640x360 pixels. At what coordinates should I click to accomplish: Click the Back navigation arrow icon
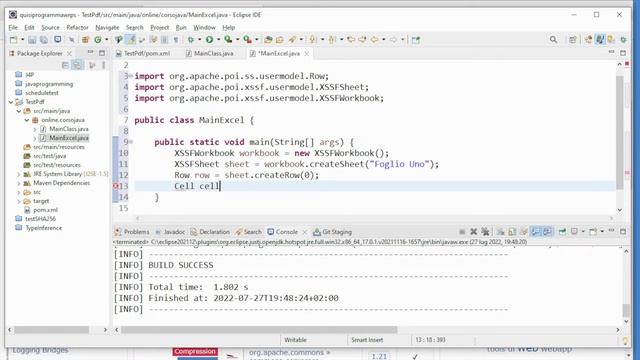[x=374, y=40]
